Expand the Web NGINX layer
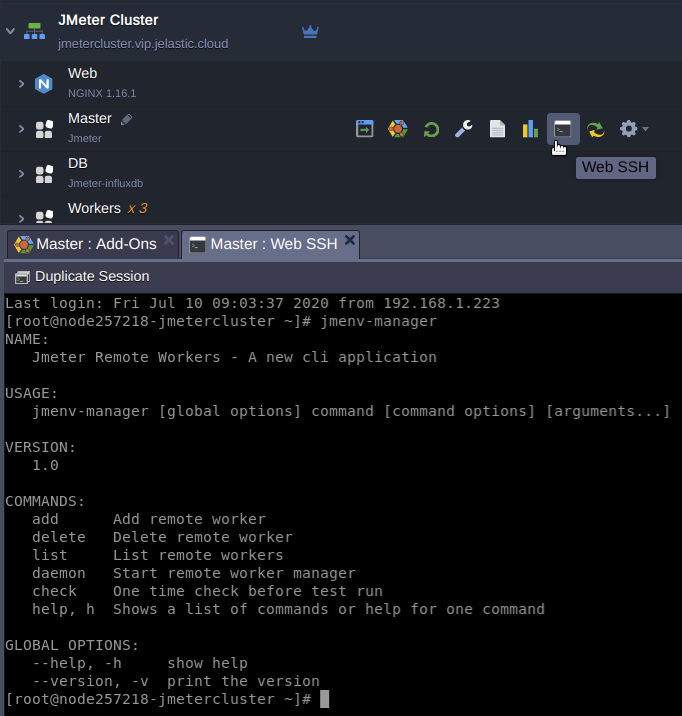 pos(21,84)
